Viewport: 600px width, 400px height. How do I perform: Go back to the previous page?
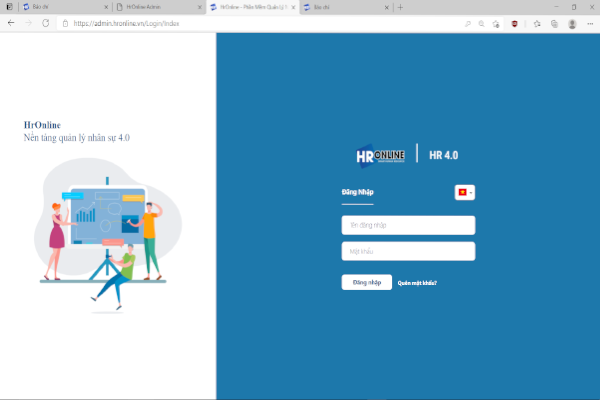pos(11,23)
